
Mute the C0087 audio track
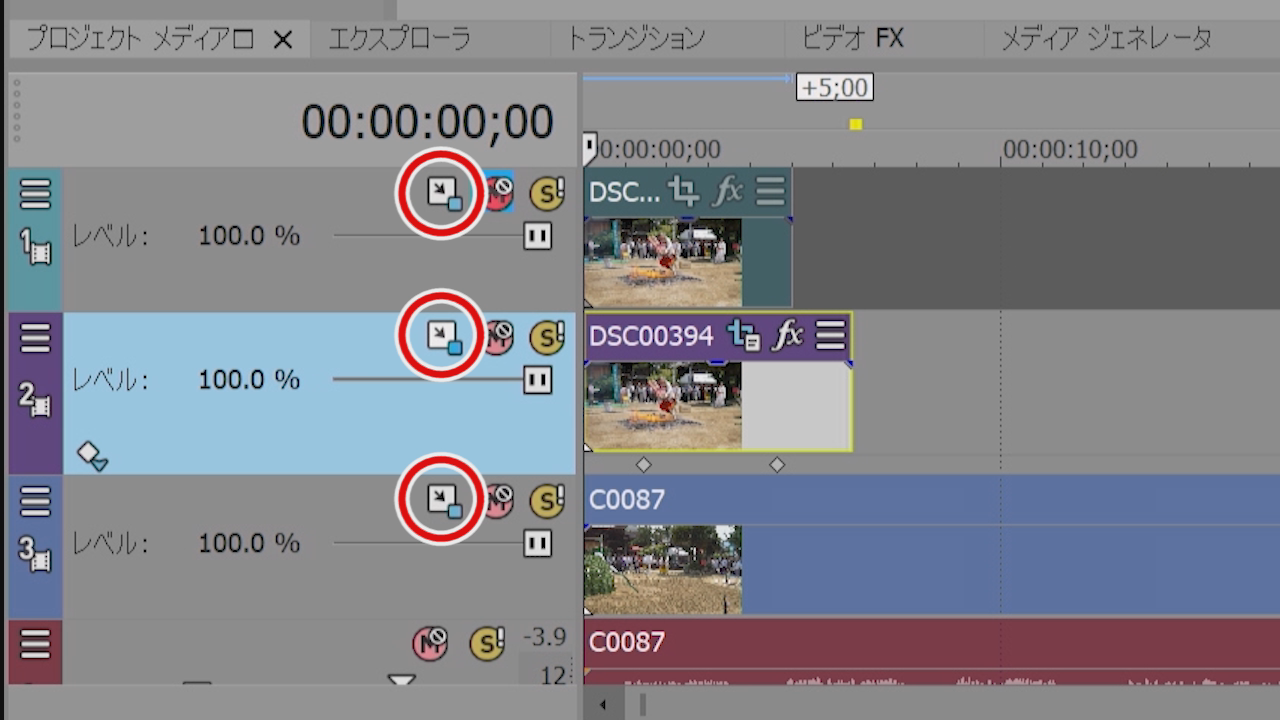pos(430,642)
